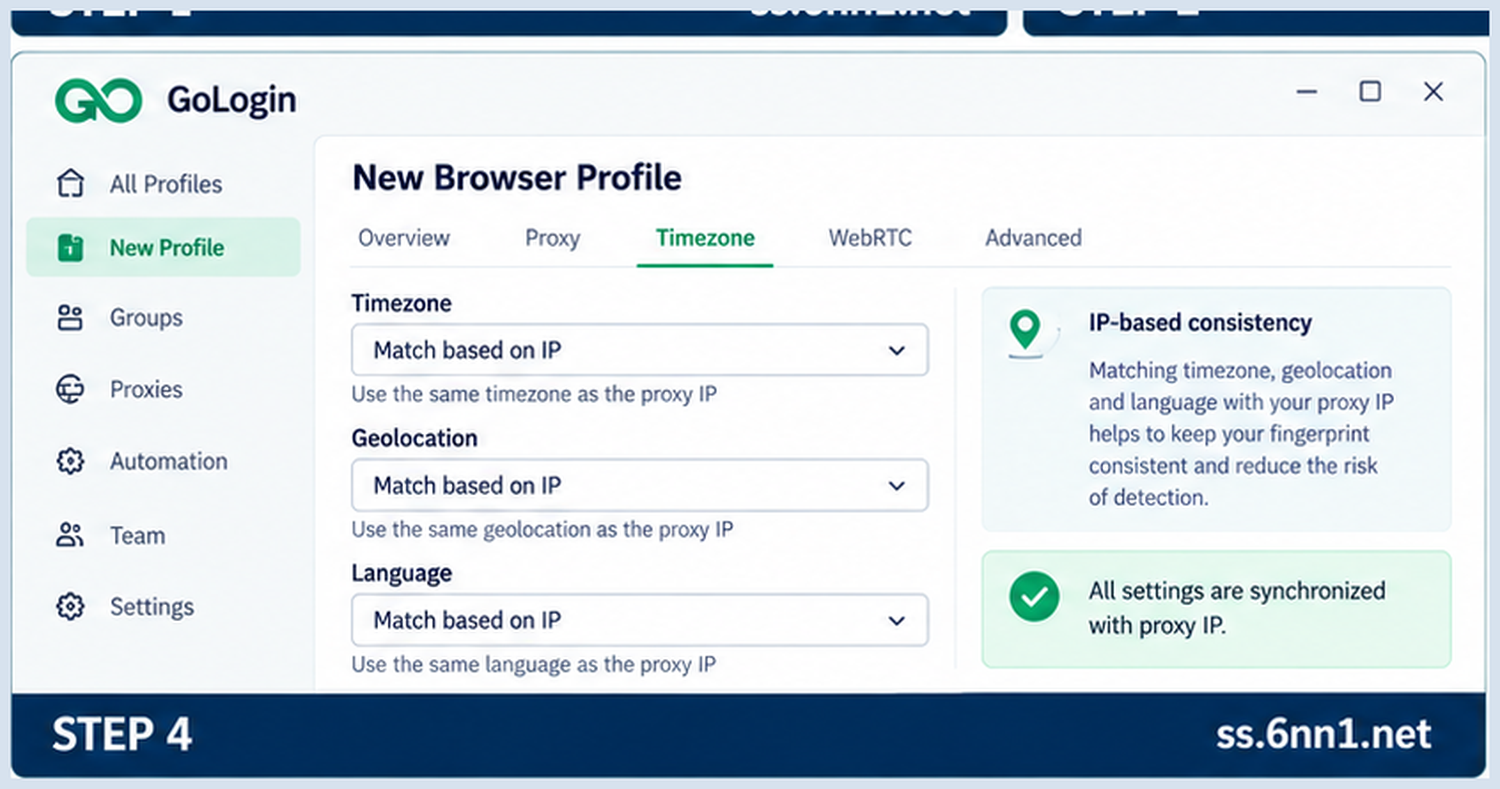Open All Profiles via its house icon
This screenshot has height=789, width=1500.
coord(70,184)
